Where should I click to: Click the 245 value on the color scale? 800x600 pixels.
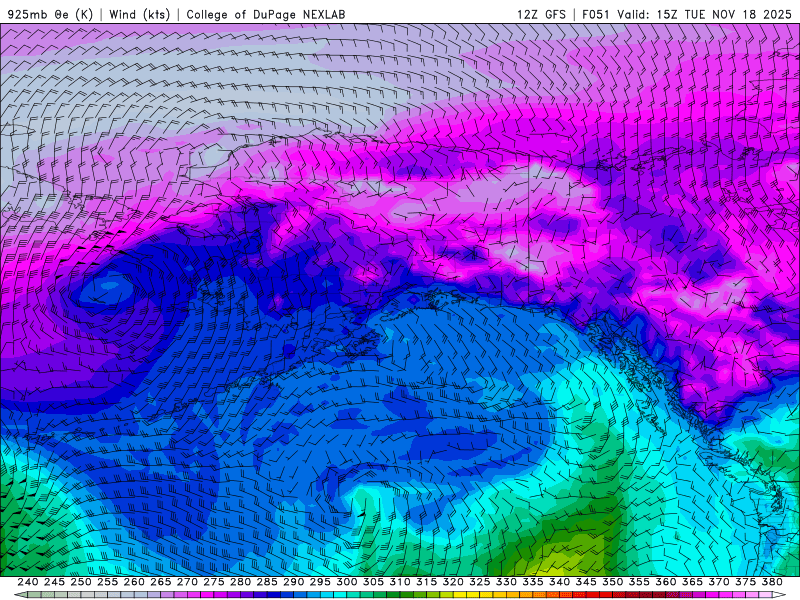coord(54,582)
